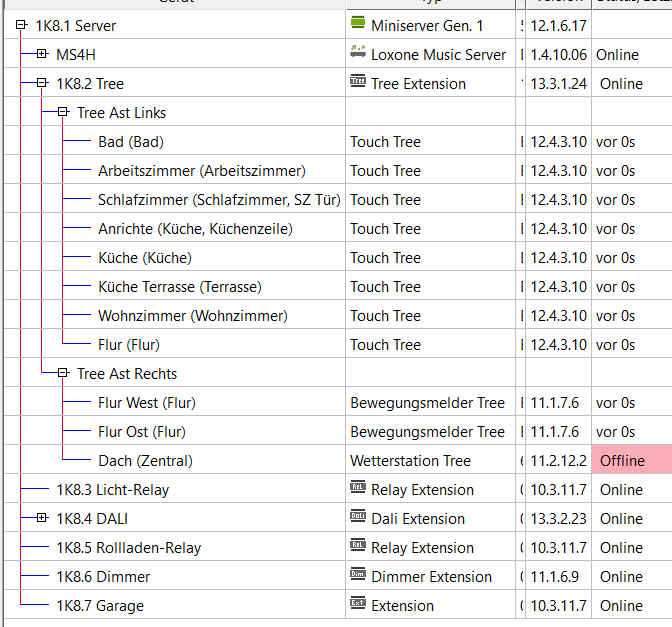Select the Küche Terrasse (Terrasse) entry
Image resolution: width=672 pixels, height=627 pixels.
click(179, 287)
